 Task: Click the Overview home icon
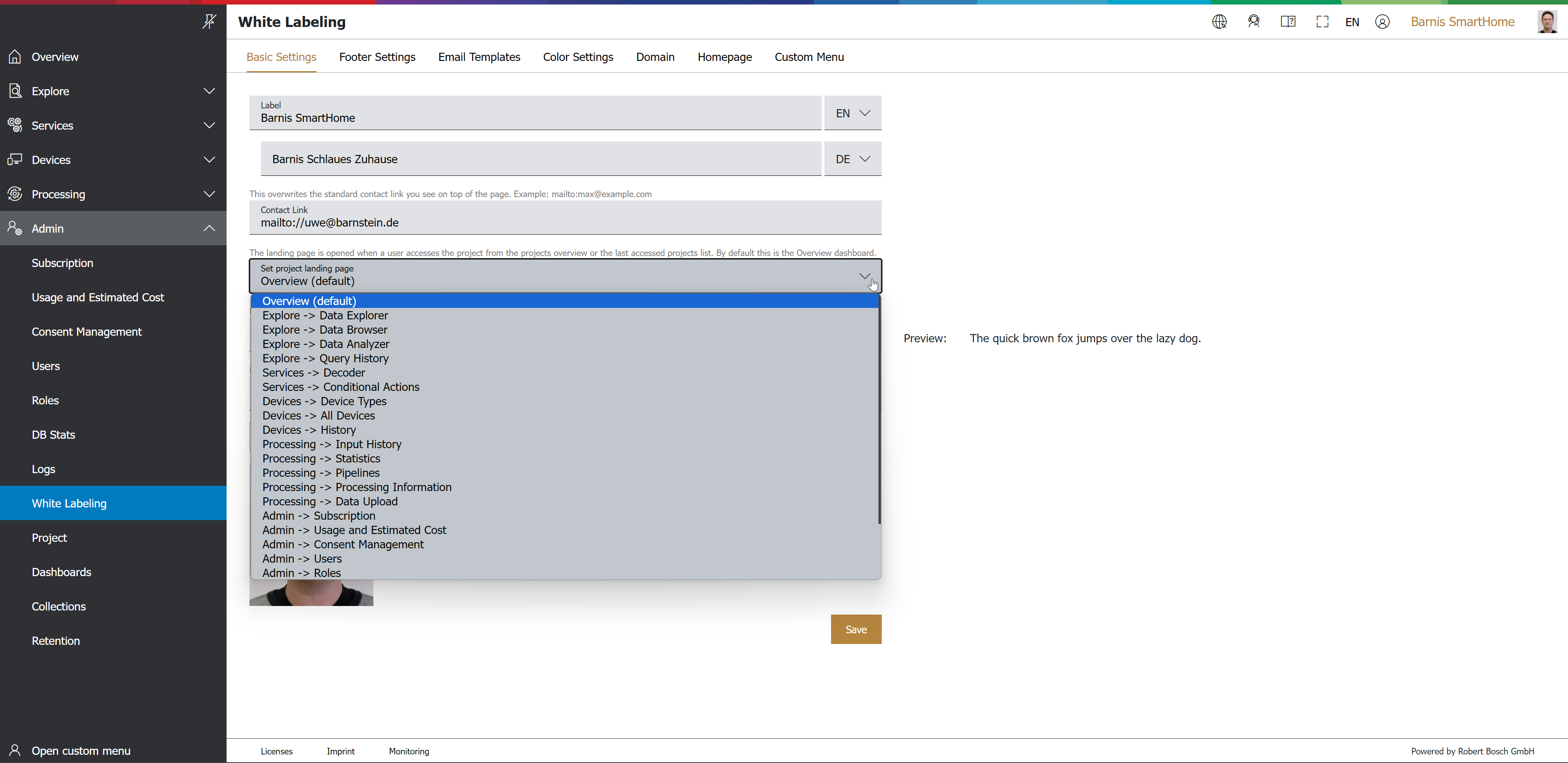click(x=15, y=56)
